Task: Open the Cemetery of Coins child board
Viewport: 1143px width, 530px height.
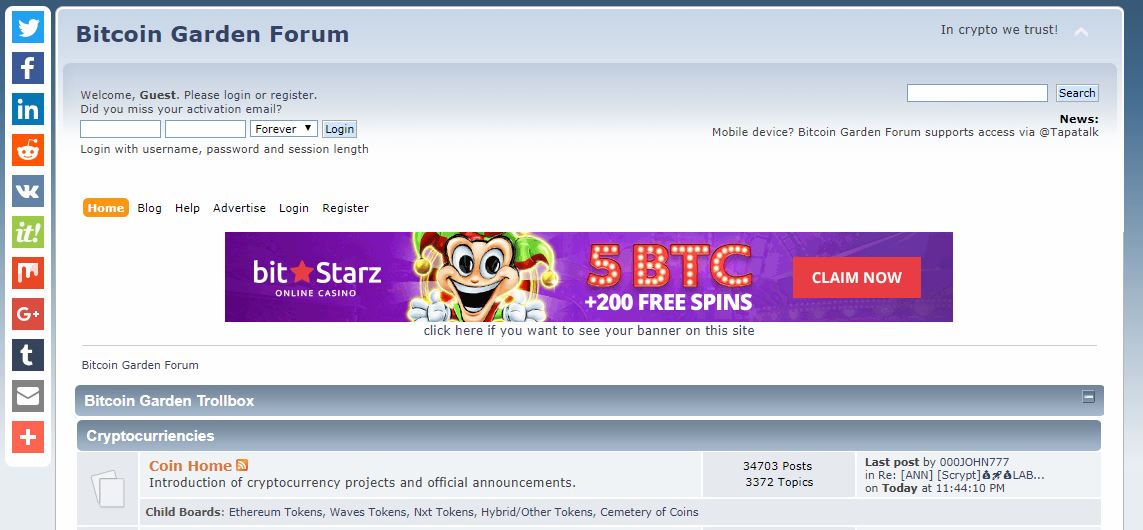Action: pyautogui.click(x=649, y=512)
